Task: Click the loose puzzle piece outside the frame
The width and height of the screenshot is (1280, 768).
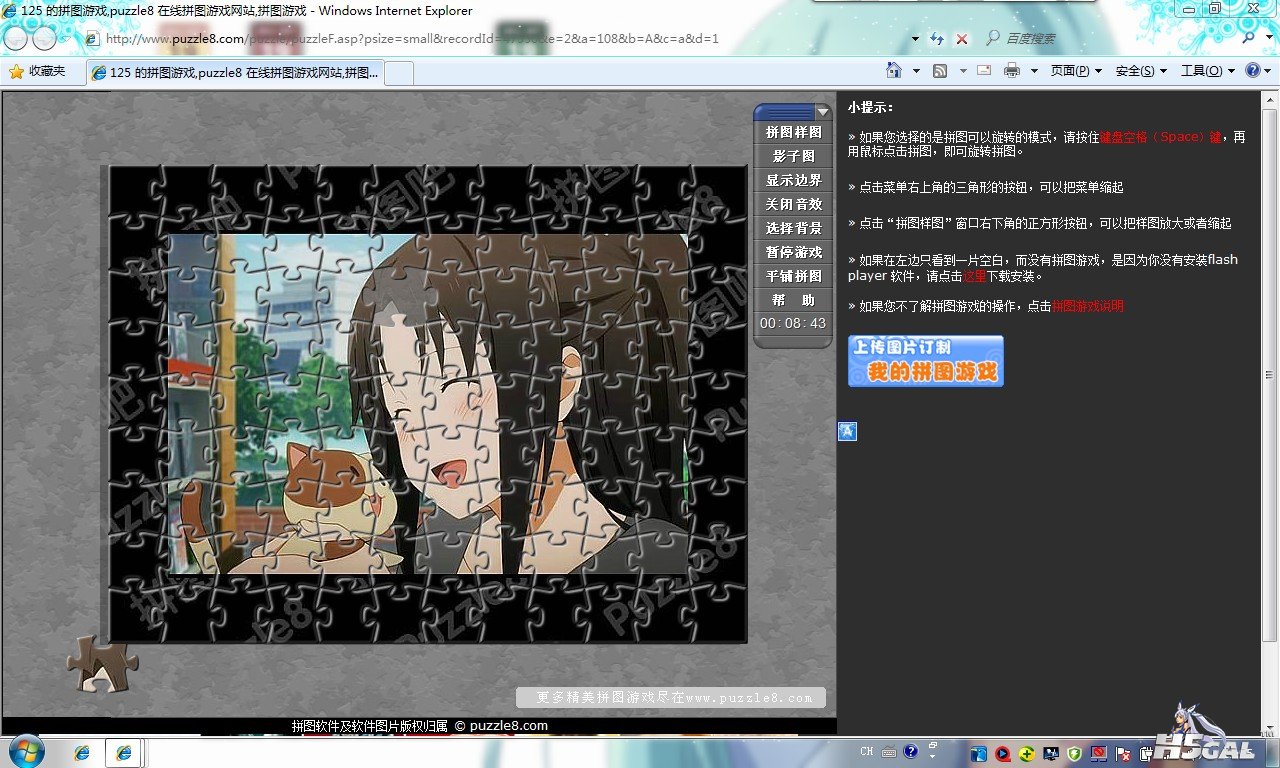Action: [102, 664]
